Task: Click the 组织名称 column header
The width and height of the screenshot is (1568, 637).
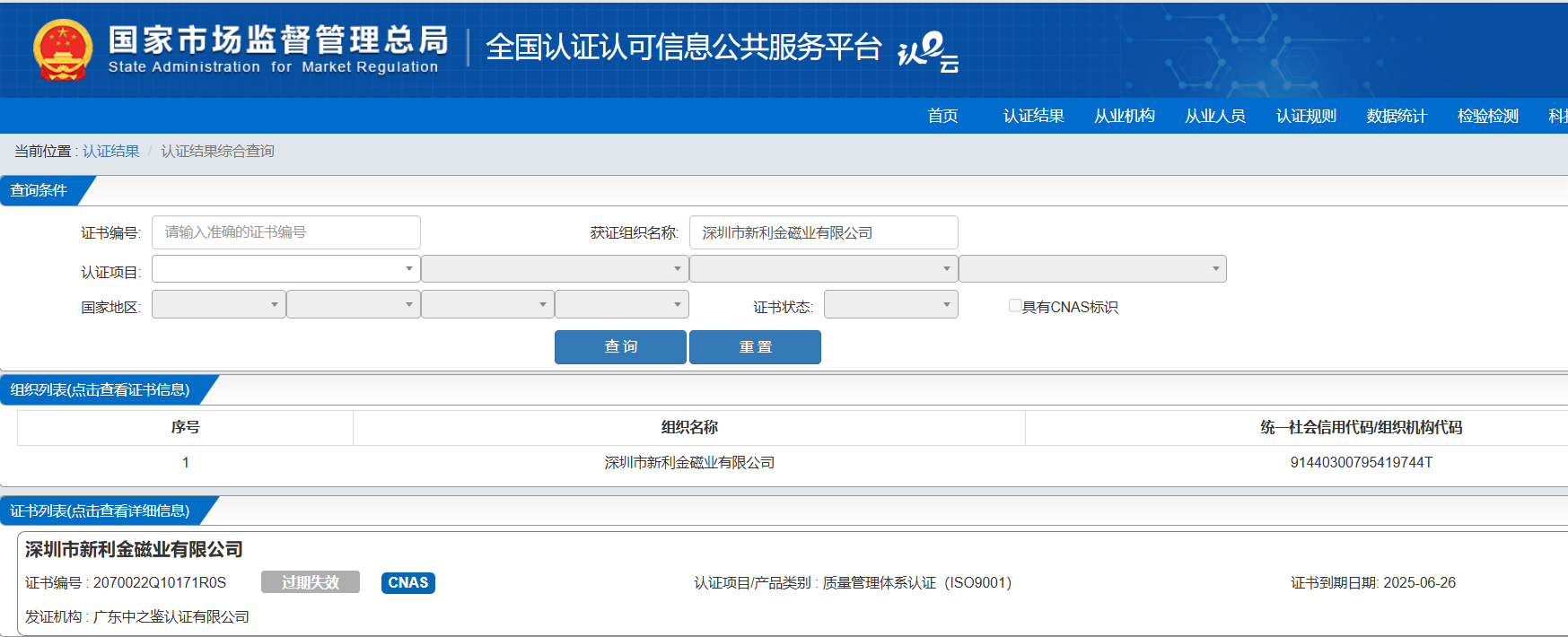Action: pyautogui.click(x=689, y=427)
